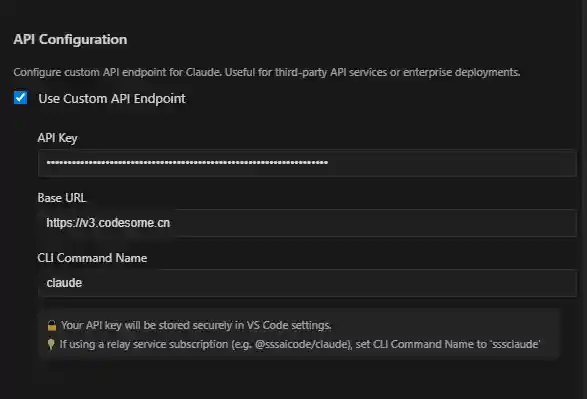
Task: Click into the API Key password field
Action: point(307,163)
